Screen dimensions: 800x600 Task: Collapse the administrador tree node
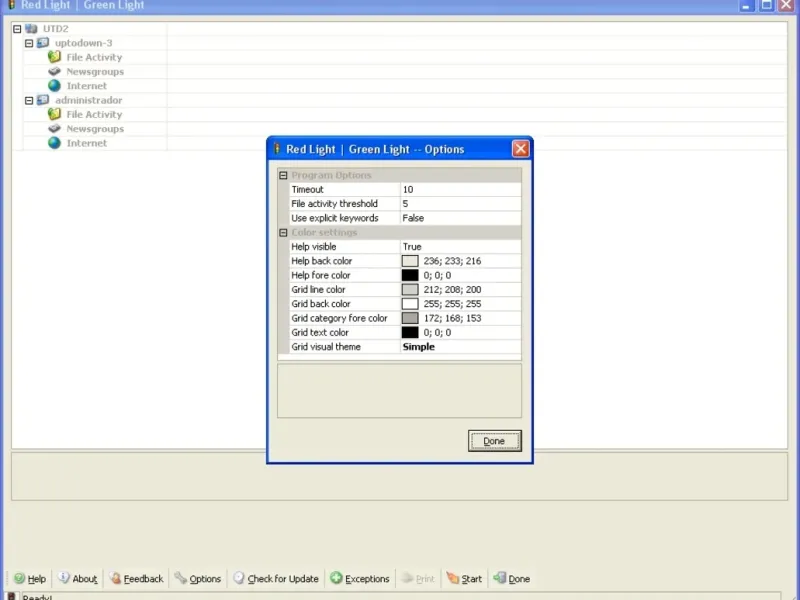(x=29, y=100)
